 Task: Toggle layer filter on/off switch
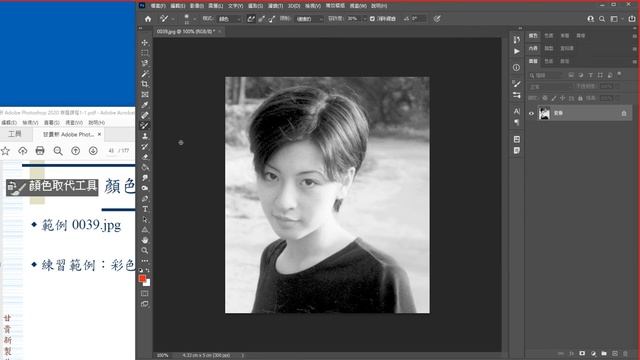[620, 74]
